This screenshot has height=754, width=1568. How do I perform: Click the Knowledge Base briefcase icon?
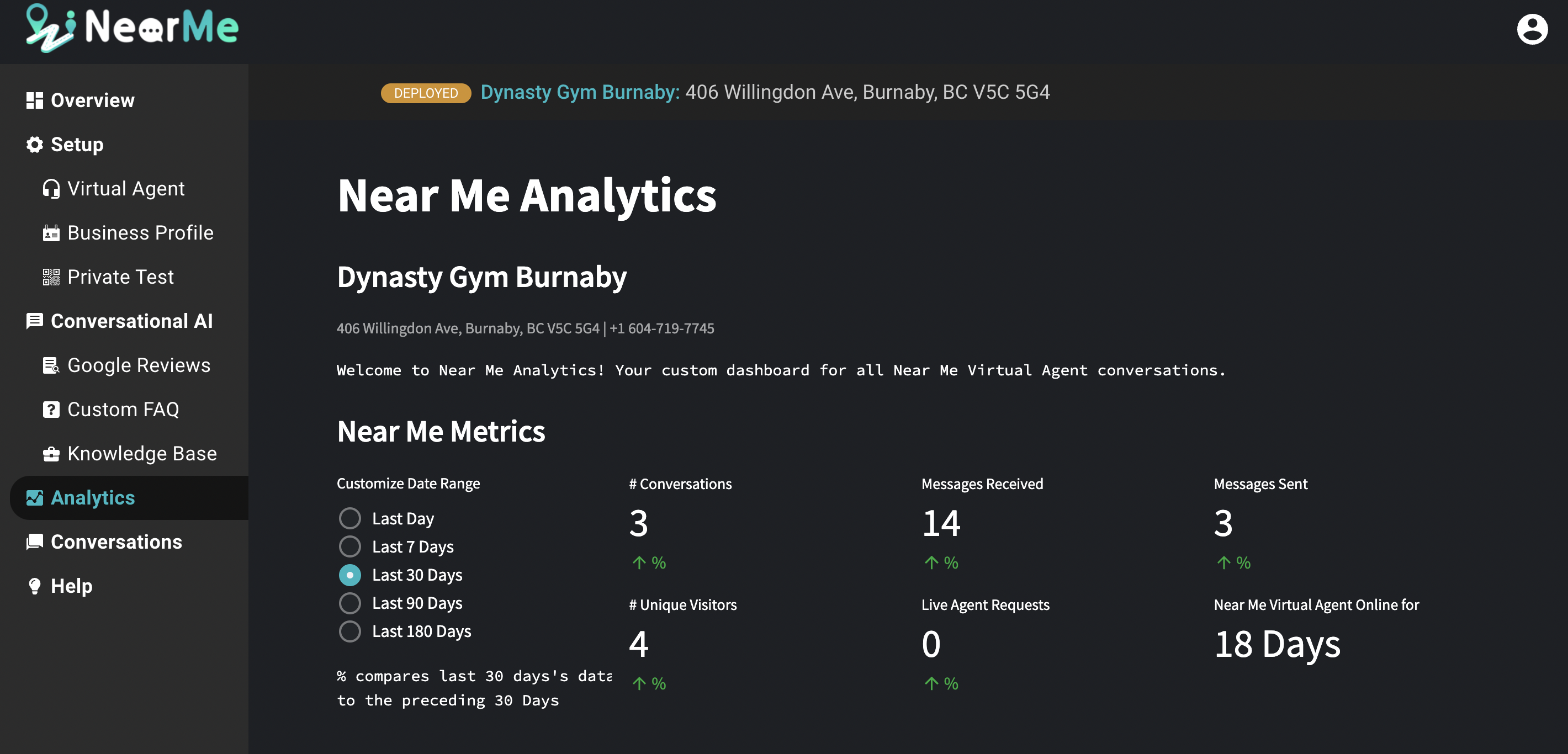click(51, 453)
